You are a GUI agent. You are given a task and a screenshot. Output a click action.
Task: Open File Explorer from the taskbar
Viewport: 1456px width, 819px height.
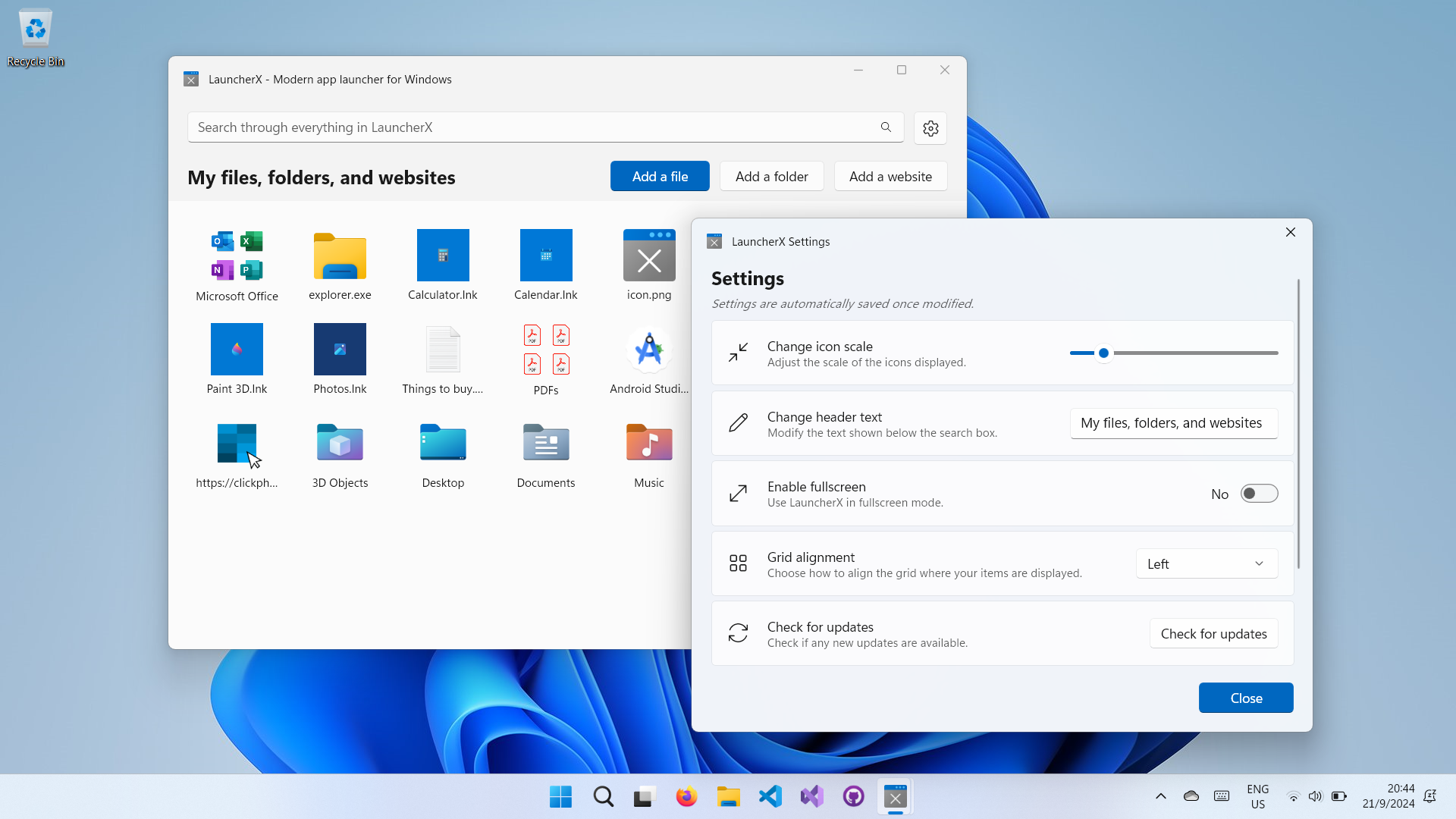pos(728,796)
